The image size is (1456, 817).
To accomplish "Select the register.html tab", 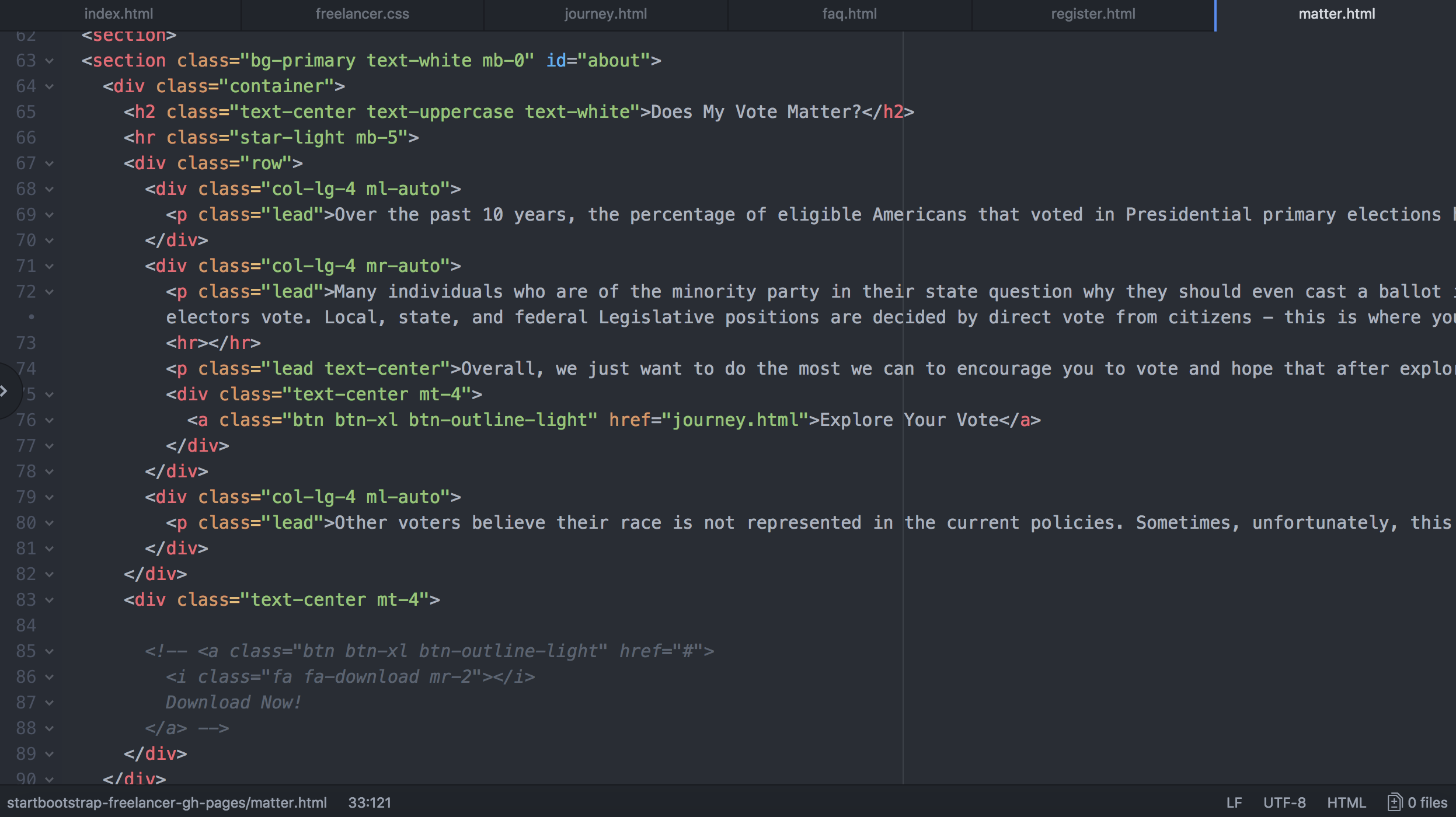I will [x=1092, y=13].
